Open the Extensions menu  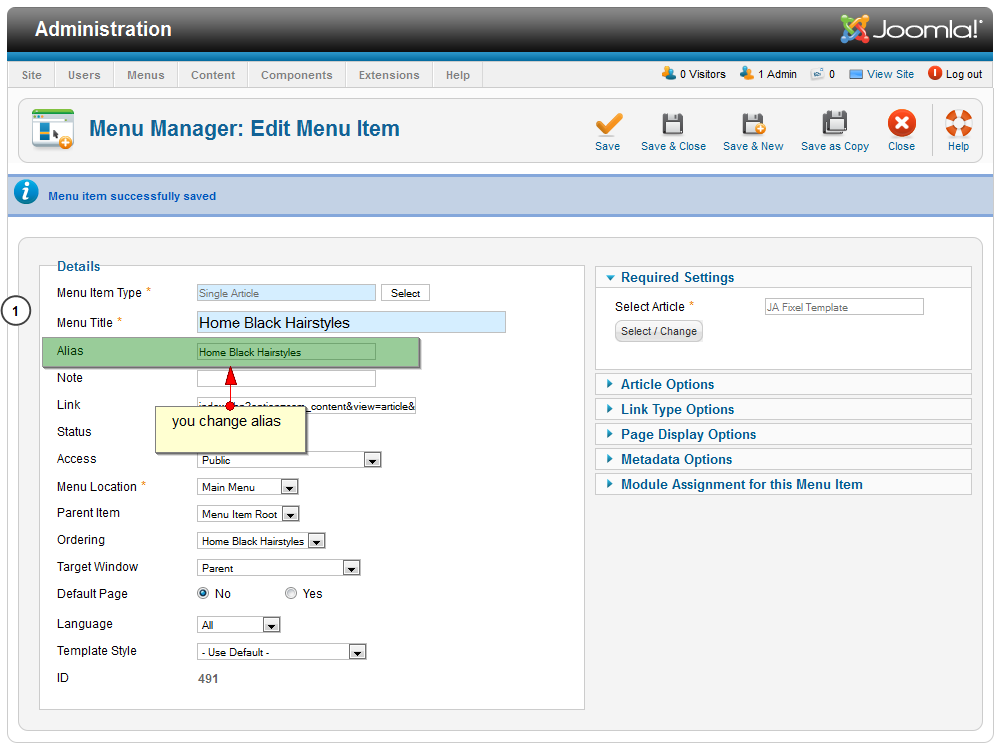pos(389,75)
